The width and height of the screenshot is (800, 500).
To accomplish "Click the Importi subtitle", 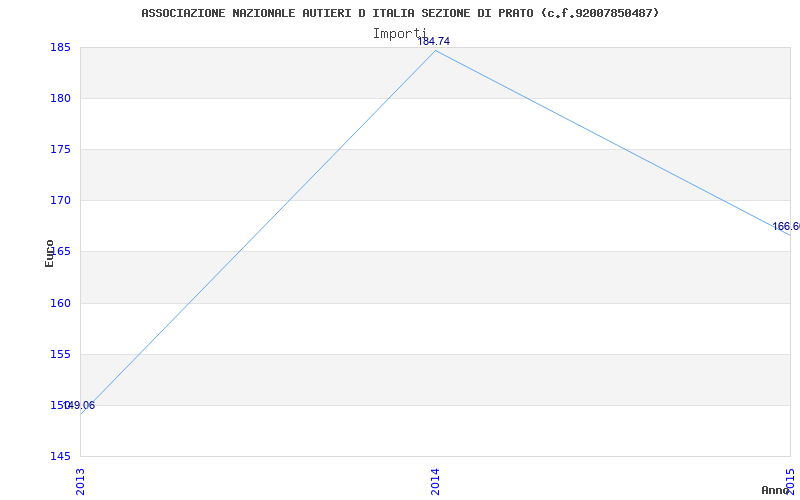I will (399, 34).
